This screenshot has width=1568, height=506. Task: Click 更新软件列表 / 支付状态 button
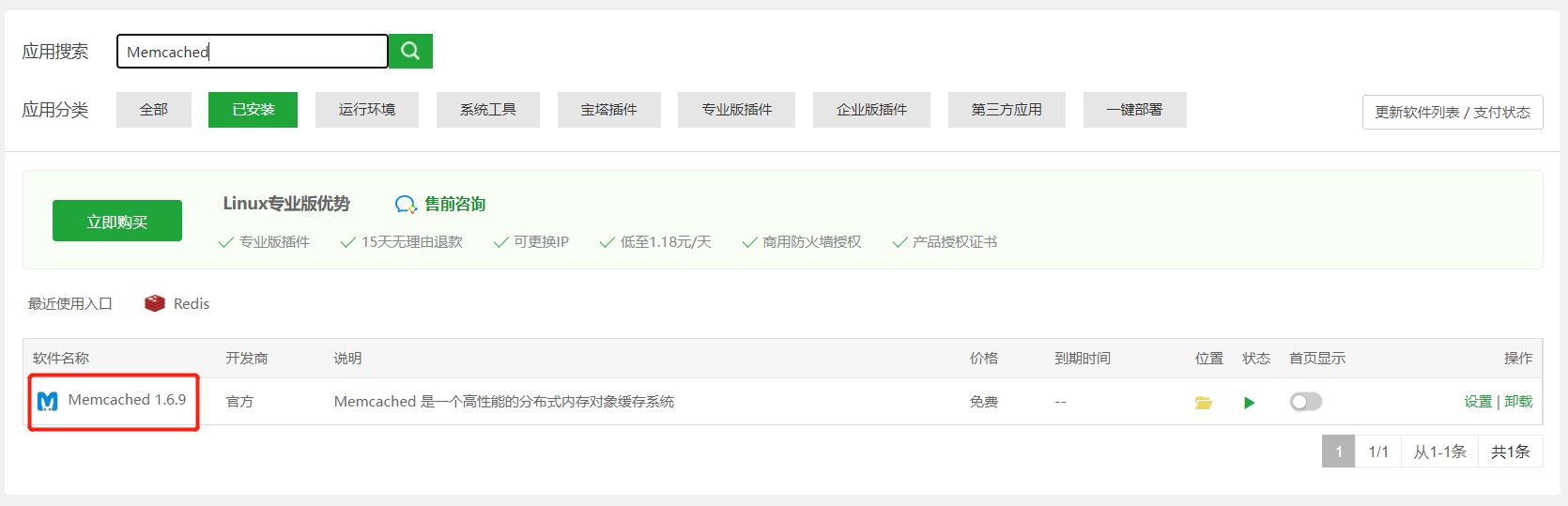pos(1453,113)
